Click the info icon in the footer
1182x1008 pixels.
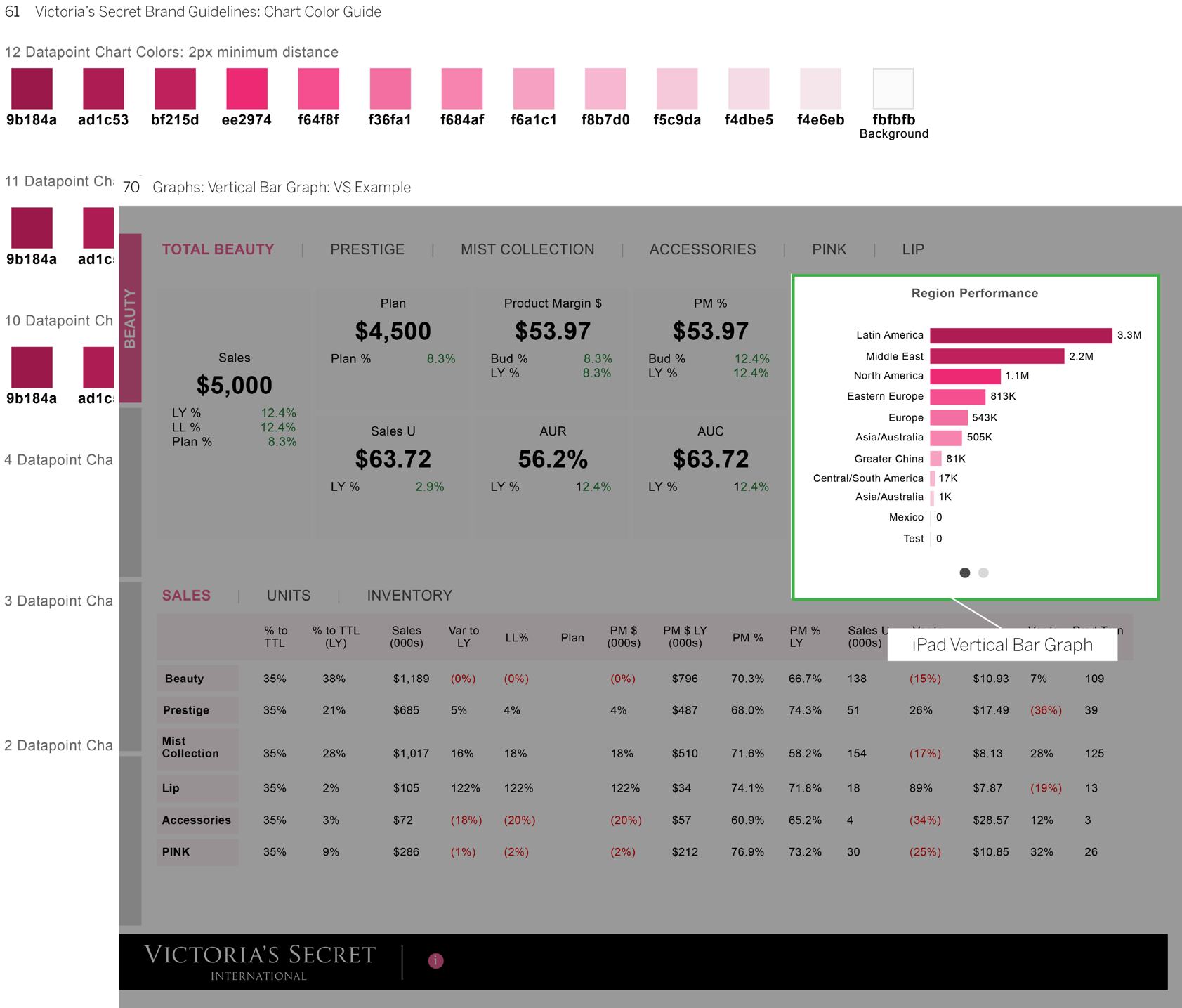[x=435, y=961]
